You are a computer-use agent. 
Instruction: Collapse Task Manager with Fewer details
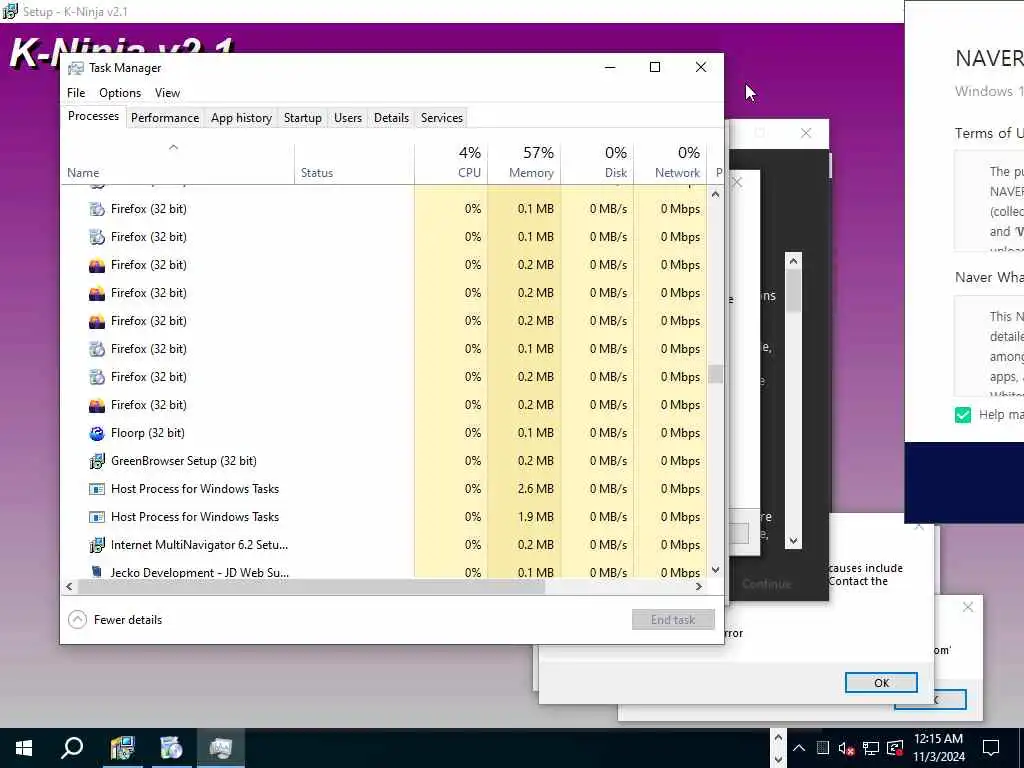(x=115, y=620)
